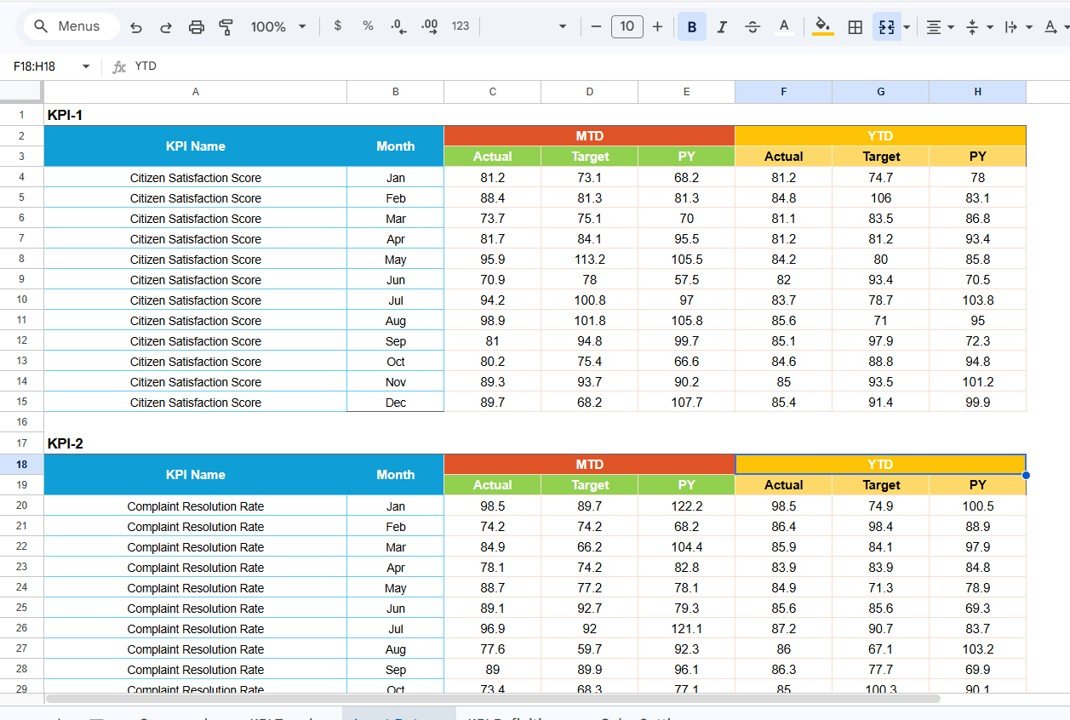Increase font size with plus button
1070x720 pixels.
pos(657,27)
